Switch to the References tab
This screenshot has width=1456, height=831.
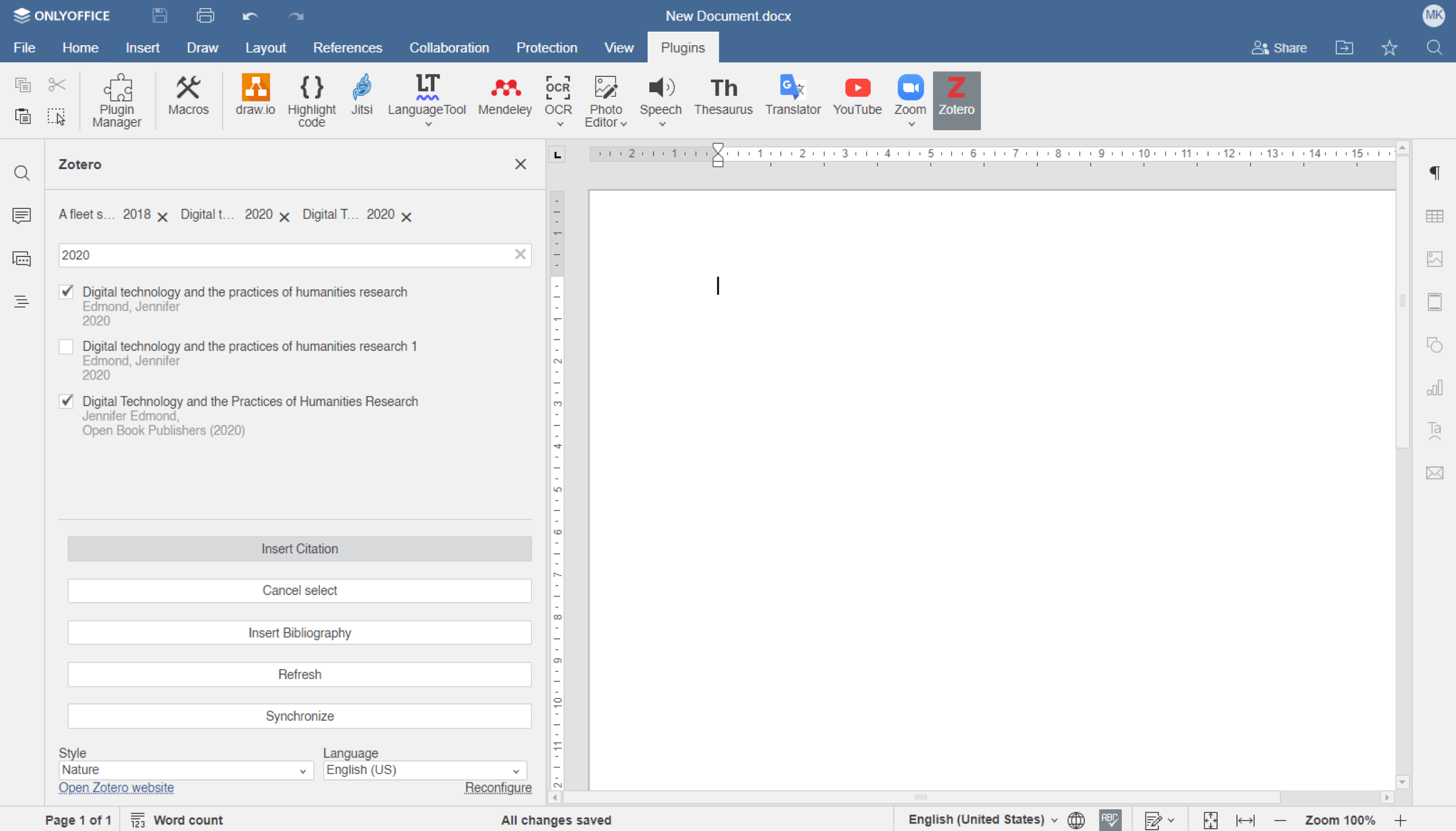coord(347,48)
